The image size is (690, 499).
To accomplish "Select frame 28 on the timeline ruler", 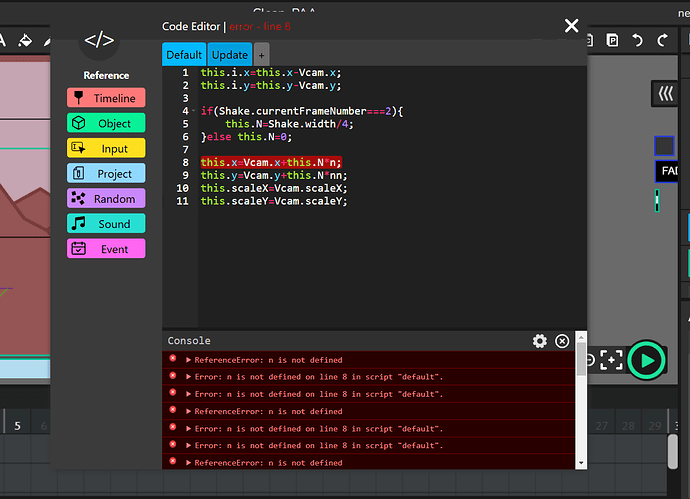I will click(628, 426).
